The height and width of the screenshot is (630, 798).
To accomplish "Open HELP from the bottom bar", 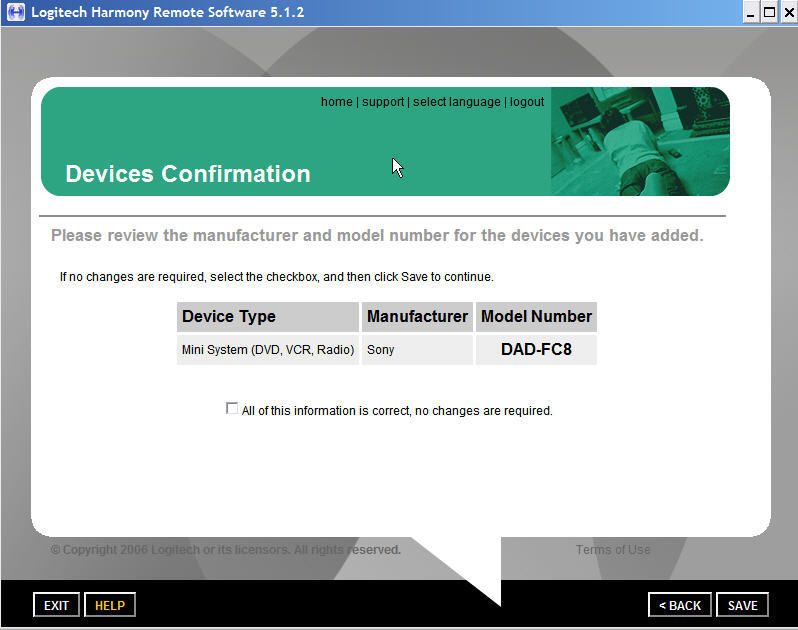I will (x=110, y=605).
